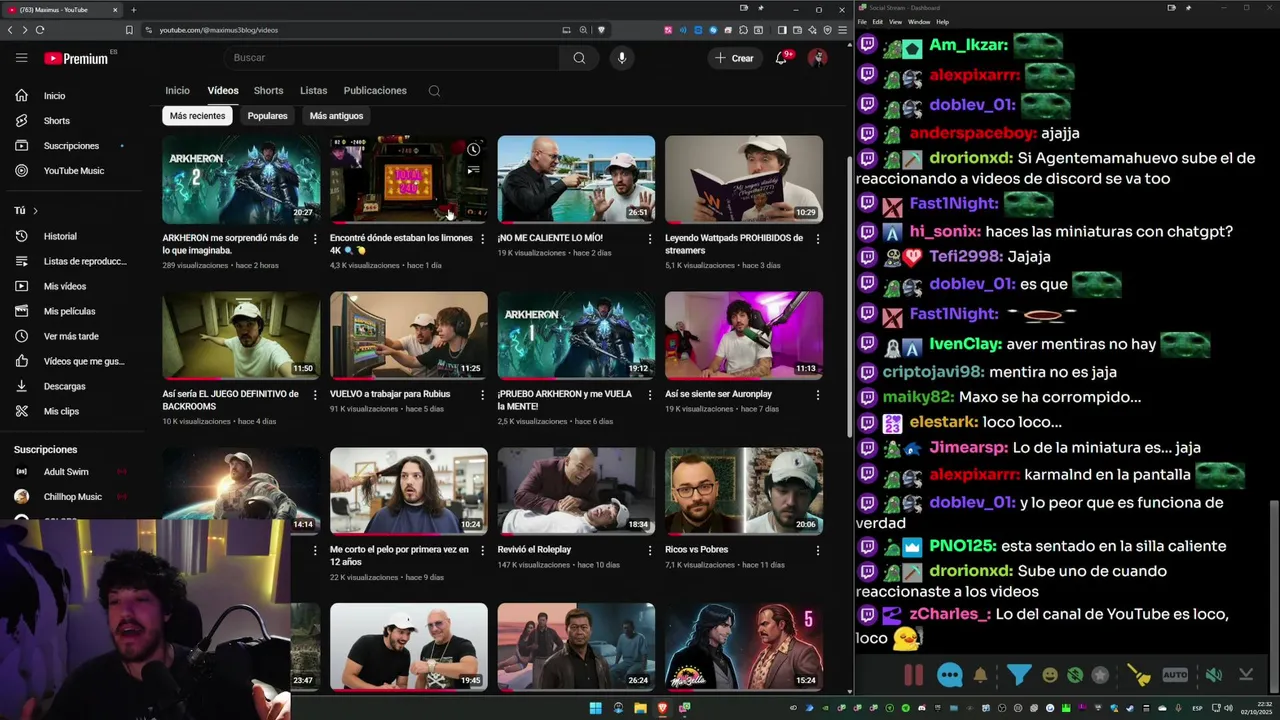Start voice search with the microphone icon

(x=621, y=58)
